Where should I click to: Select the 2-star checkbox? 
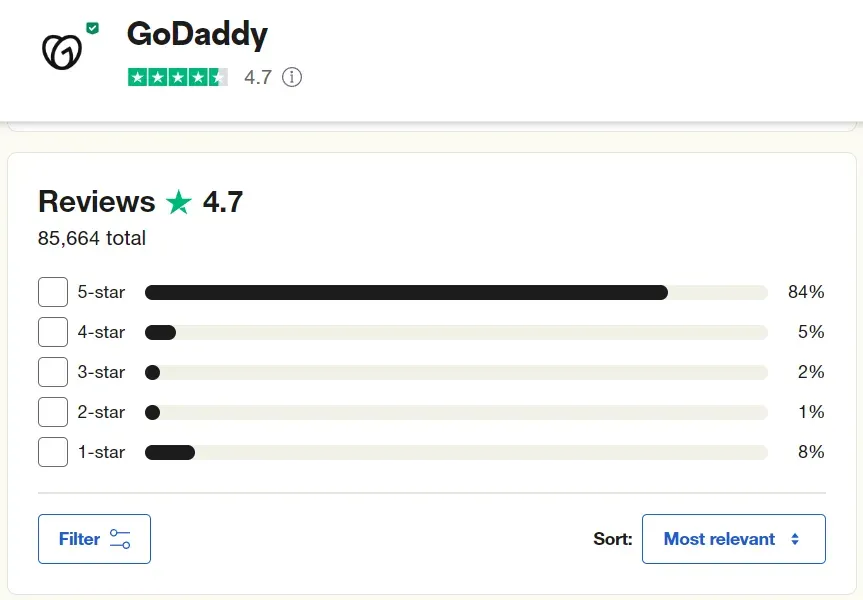click(53, 412)
